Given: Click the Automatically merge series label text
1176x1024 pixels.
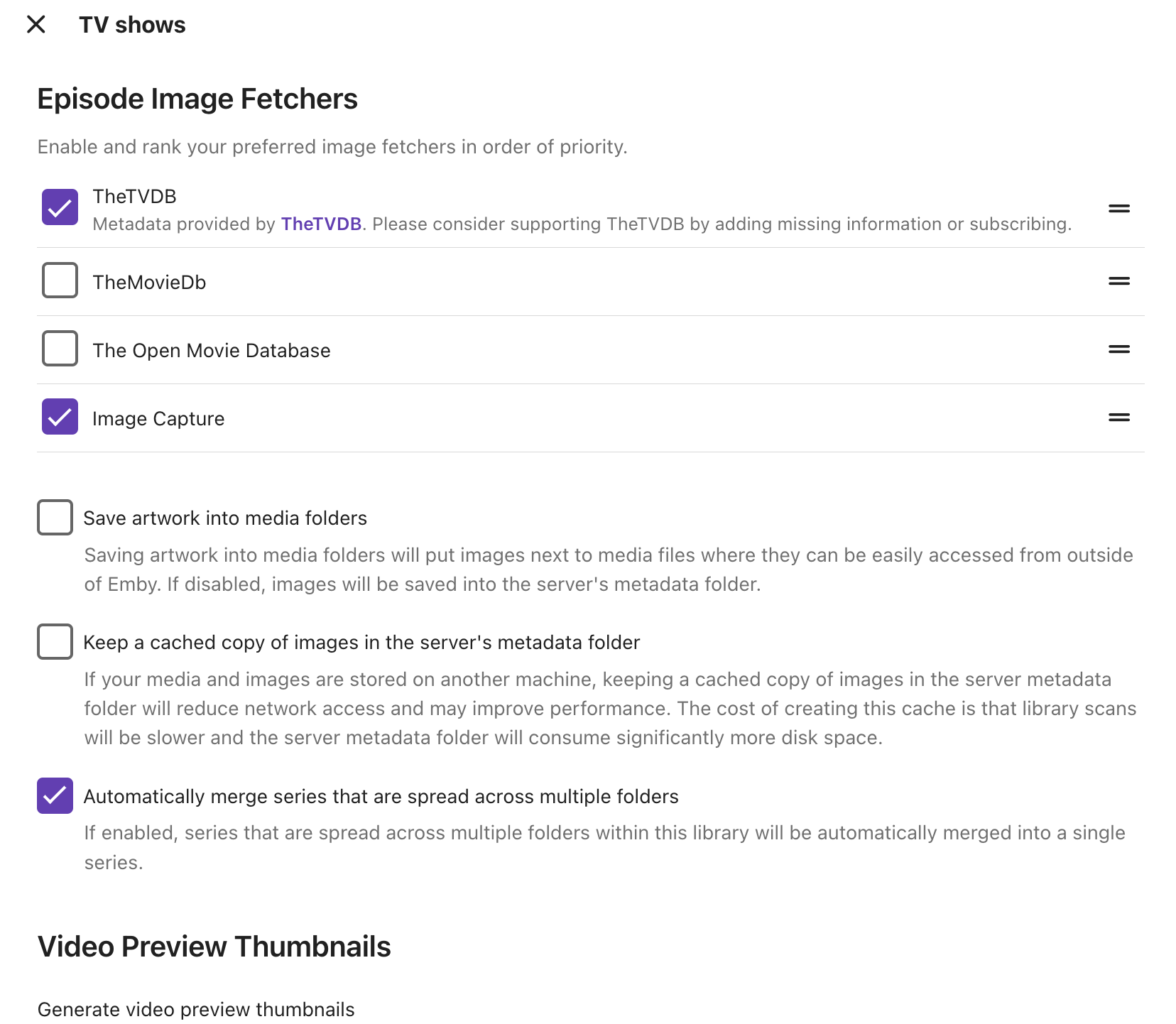Looking at the screenshot, I should coord(381,797).
